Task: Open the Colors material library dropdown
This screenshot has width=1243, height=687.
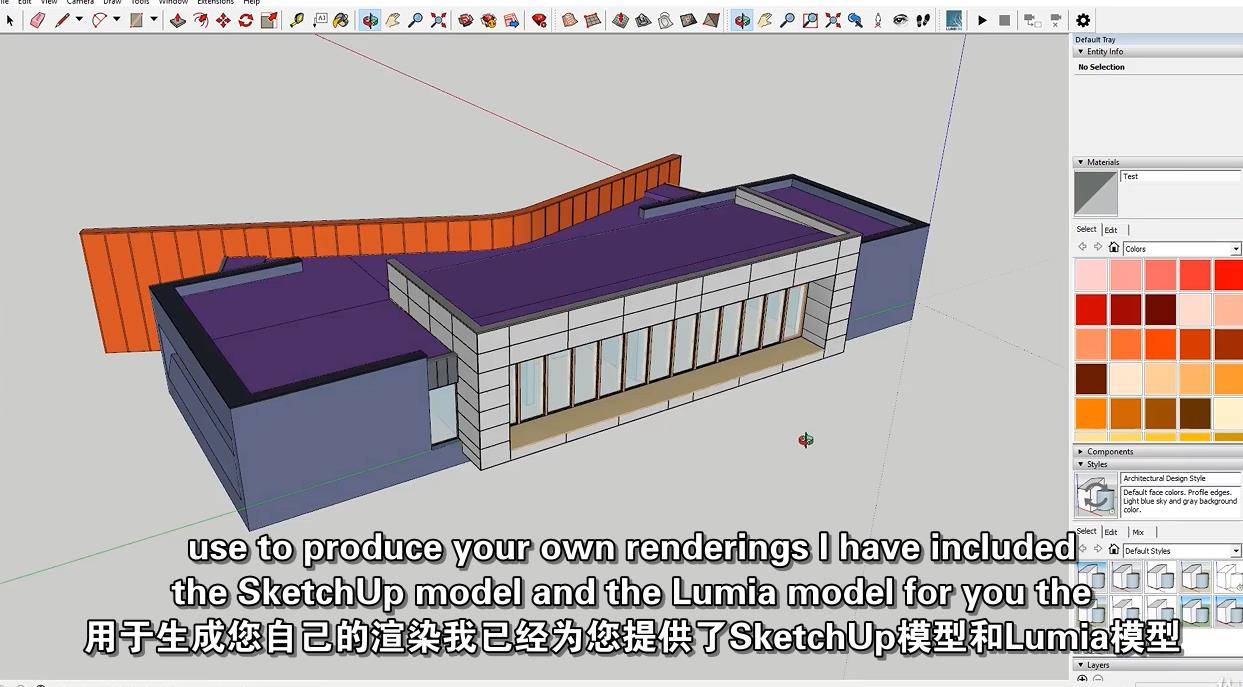Action: click(x=1236, y=249)
